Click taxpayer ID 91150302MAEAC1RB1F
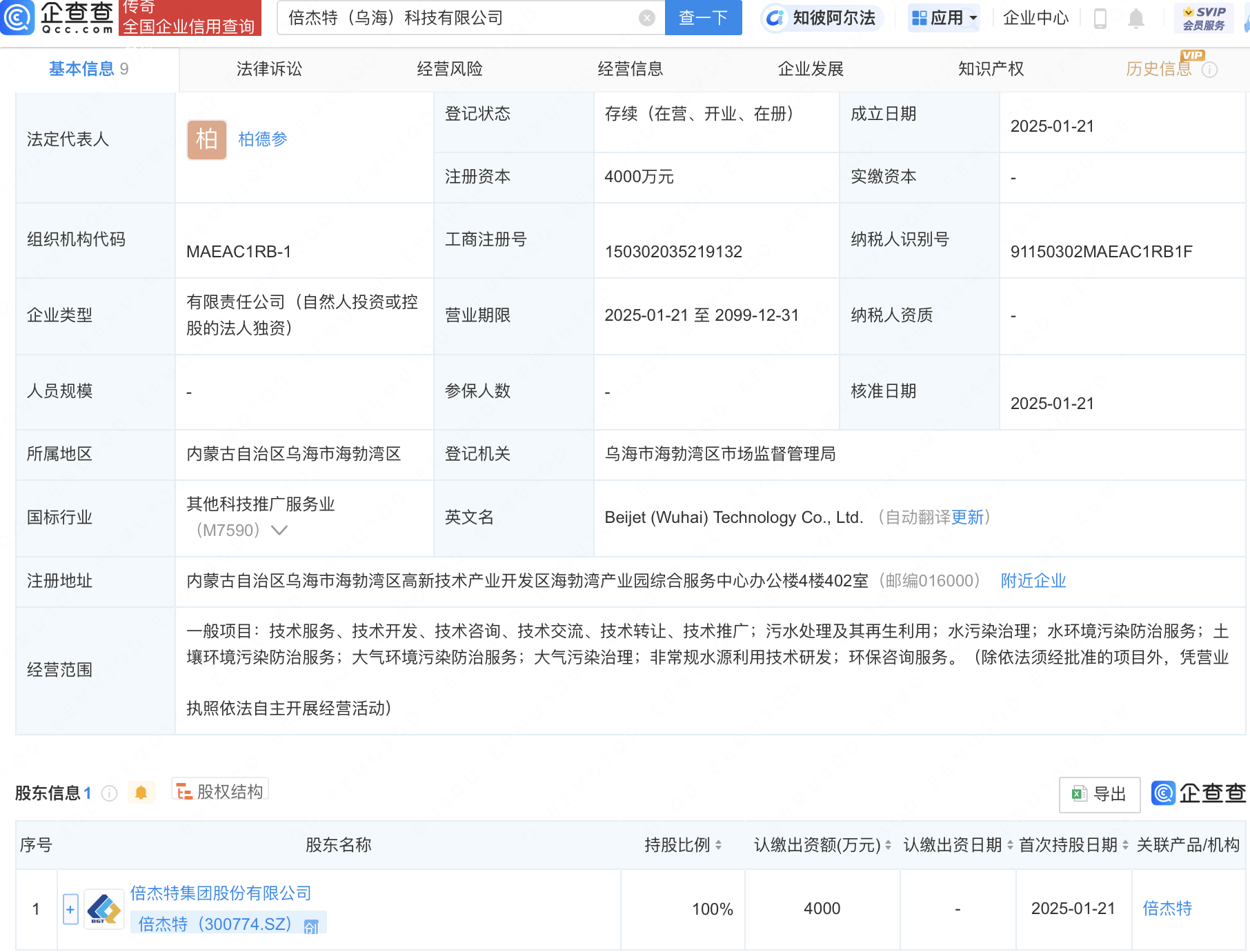Screen dimensions: 1250x952 point(1101,252)
